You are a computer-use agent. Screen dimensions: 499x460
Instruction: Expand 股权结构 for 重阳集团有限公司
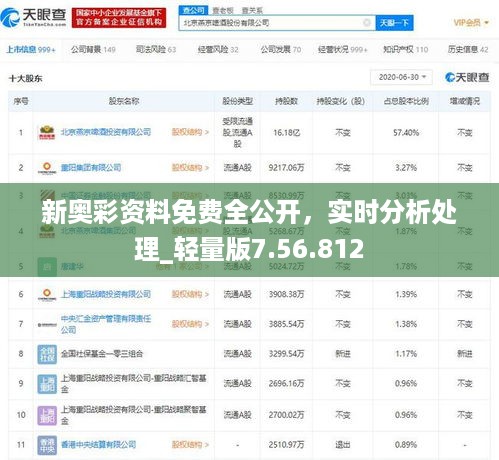190,167
